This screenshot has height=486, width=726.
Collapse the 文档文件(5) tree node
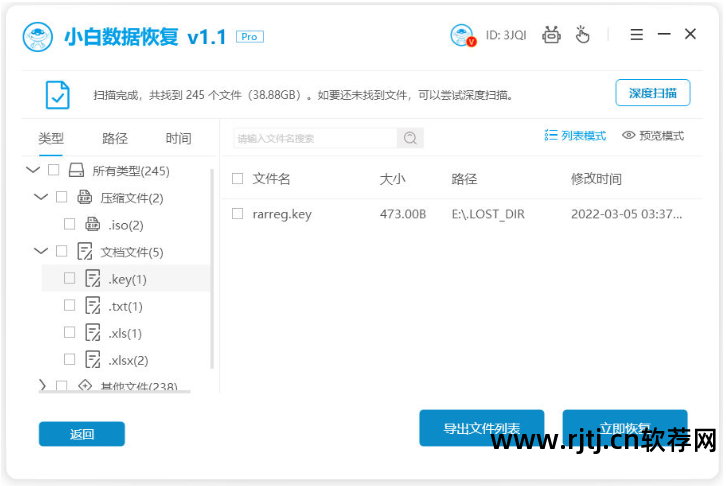41,251
